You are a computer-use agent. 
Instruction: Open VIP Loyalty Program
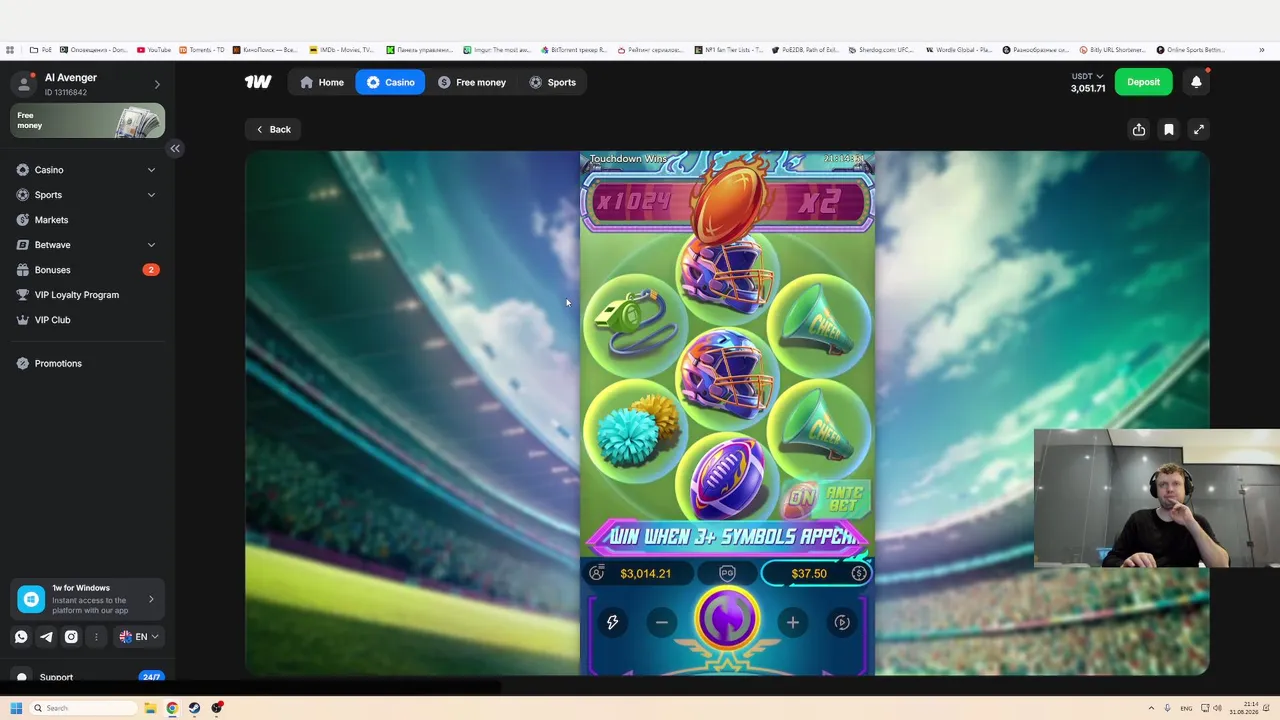(x=87, y=295)
